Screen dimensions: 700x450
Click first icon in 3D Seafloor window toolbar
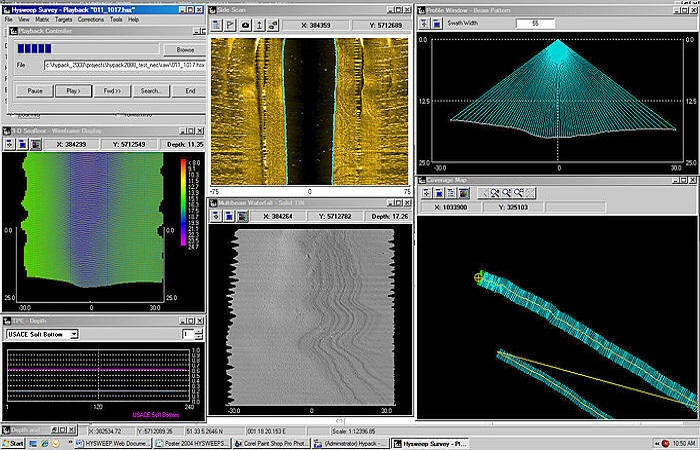click(x=9, y=144)
